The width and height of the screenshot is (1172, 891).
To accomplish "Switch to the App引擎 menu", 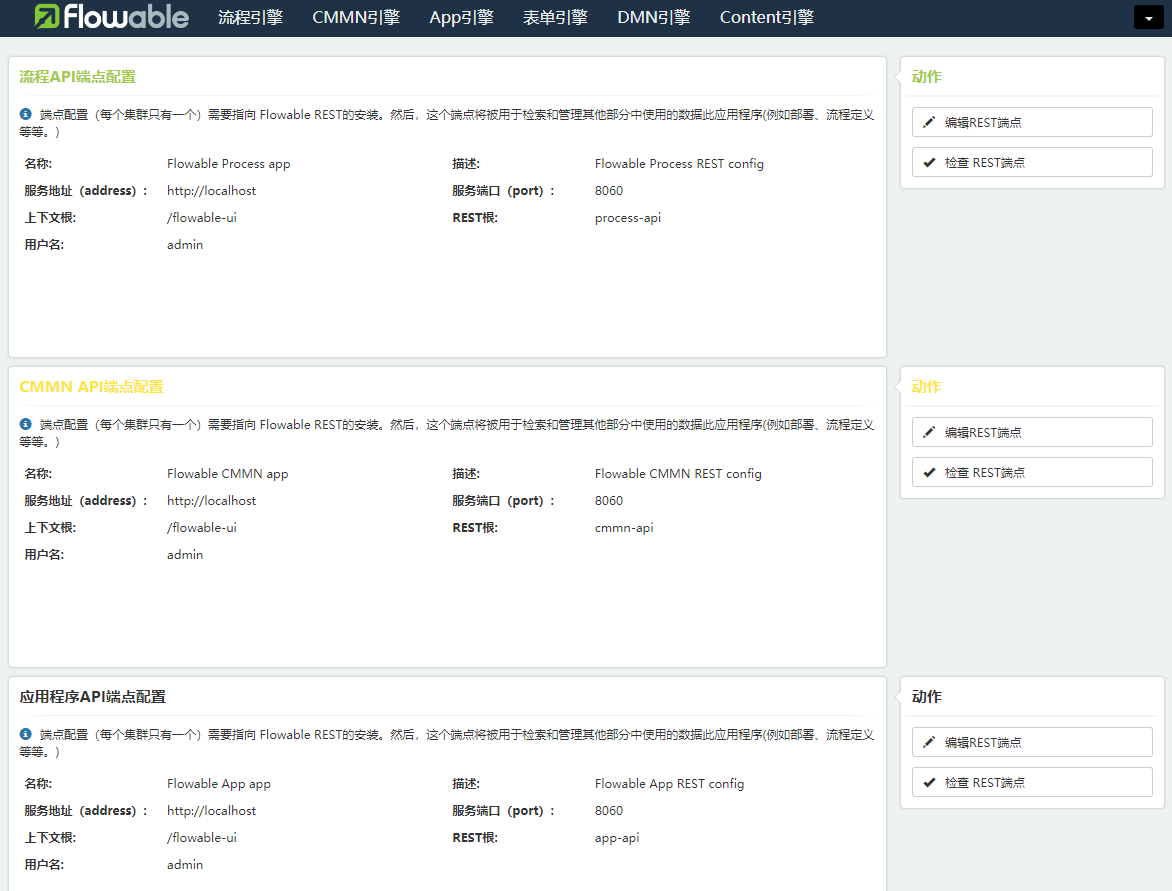I will 461,17.
